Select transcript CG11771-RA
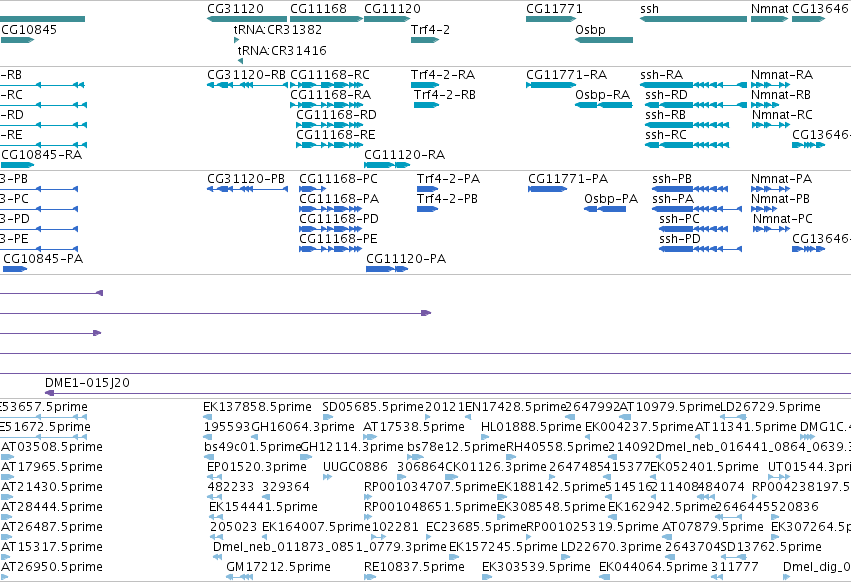 (x=567, y=75)
